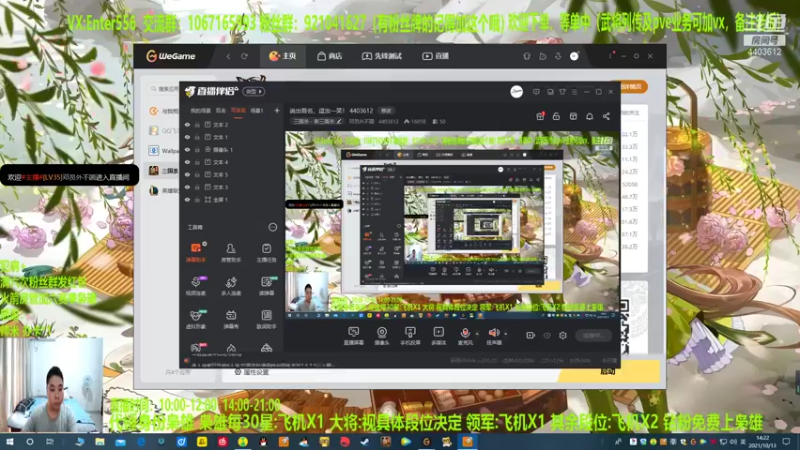This screenshot has height=450, width=800.
Task: Toggle visibility of 文本 4 source
Action: pos(187,162)
